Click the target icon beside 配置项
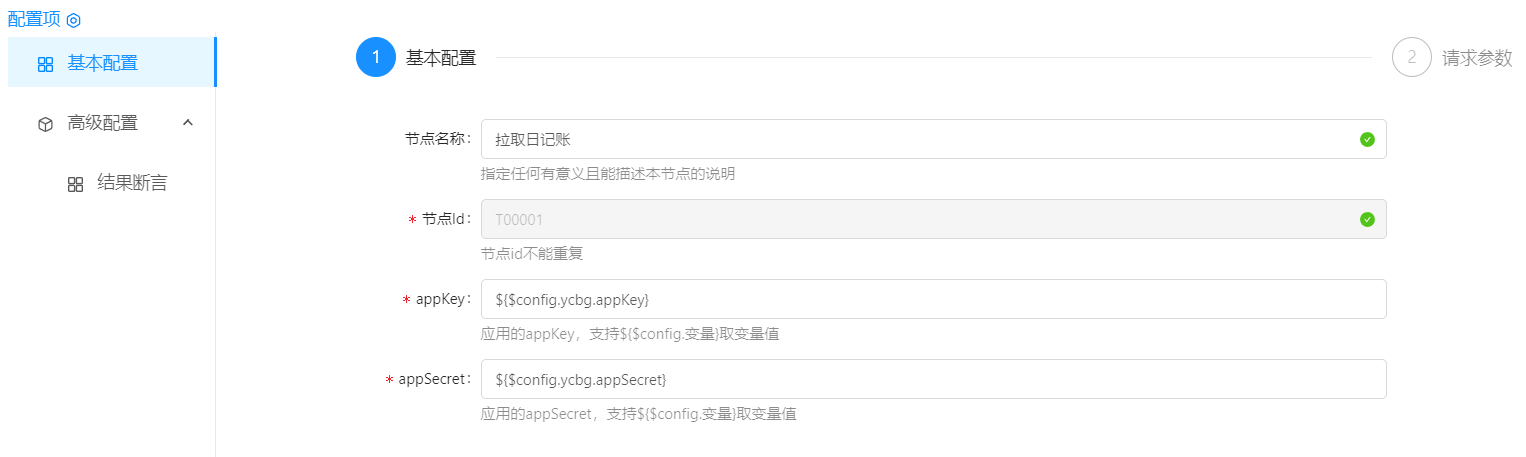1526x457 pixels. (73, 20)
